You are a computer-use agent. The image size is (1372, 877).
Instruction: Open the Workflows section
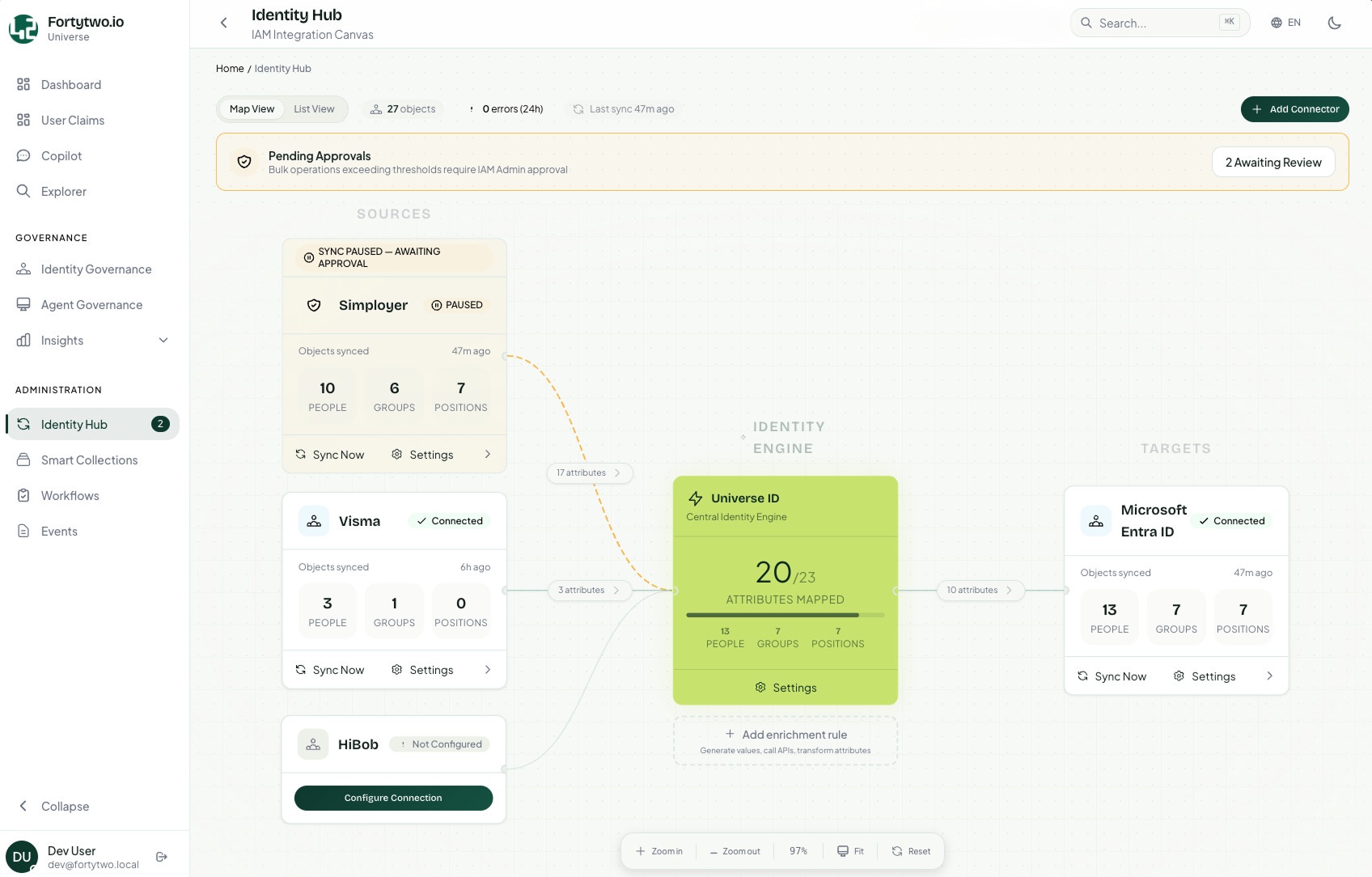pyautogui.click(x=70, y=495)
